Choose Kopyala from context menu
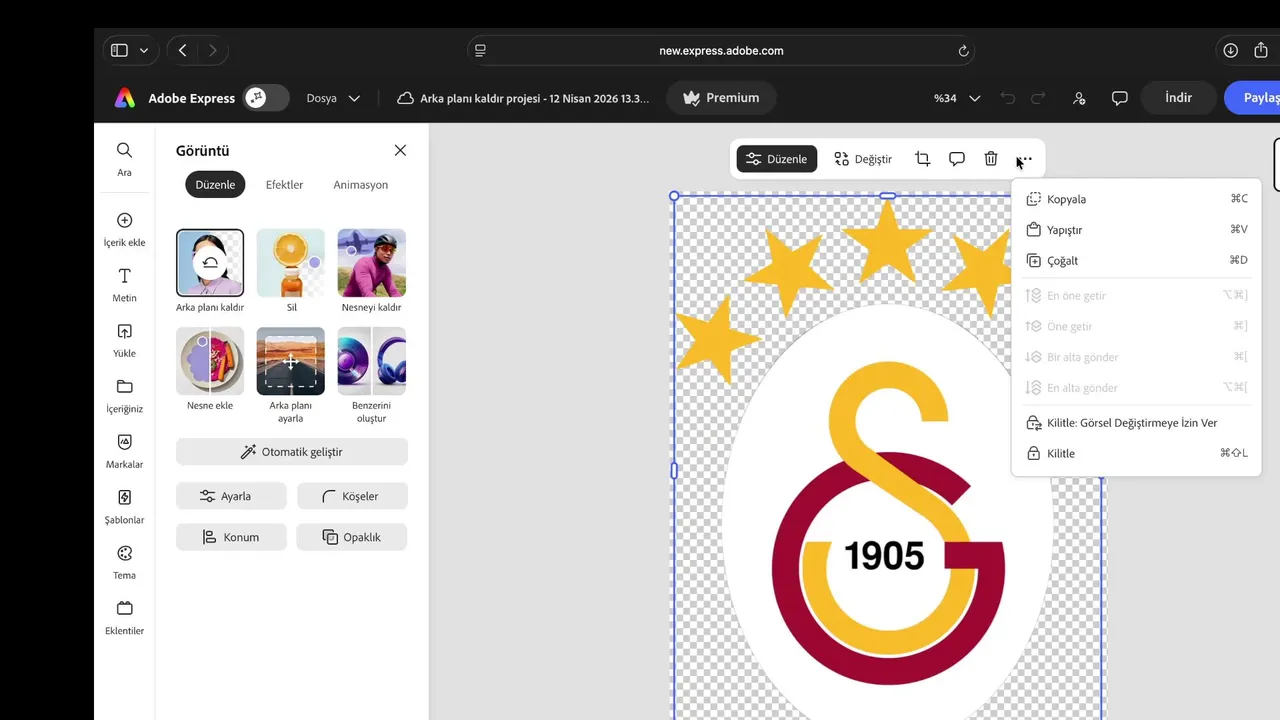This screenshot has height=720, width=1280. point(1136,199)
